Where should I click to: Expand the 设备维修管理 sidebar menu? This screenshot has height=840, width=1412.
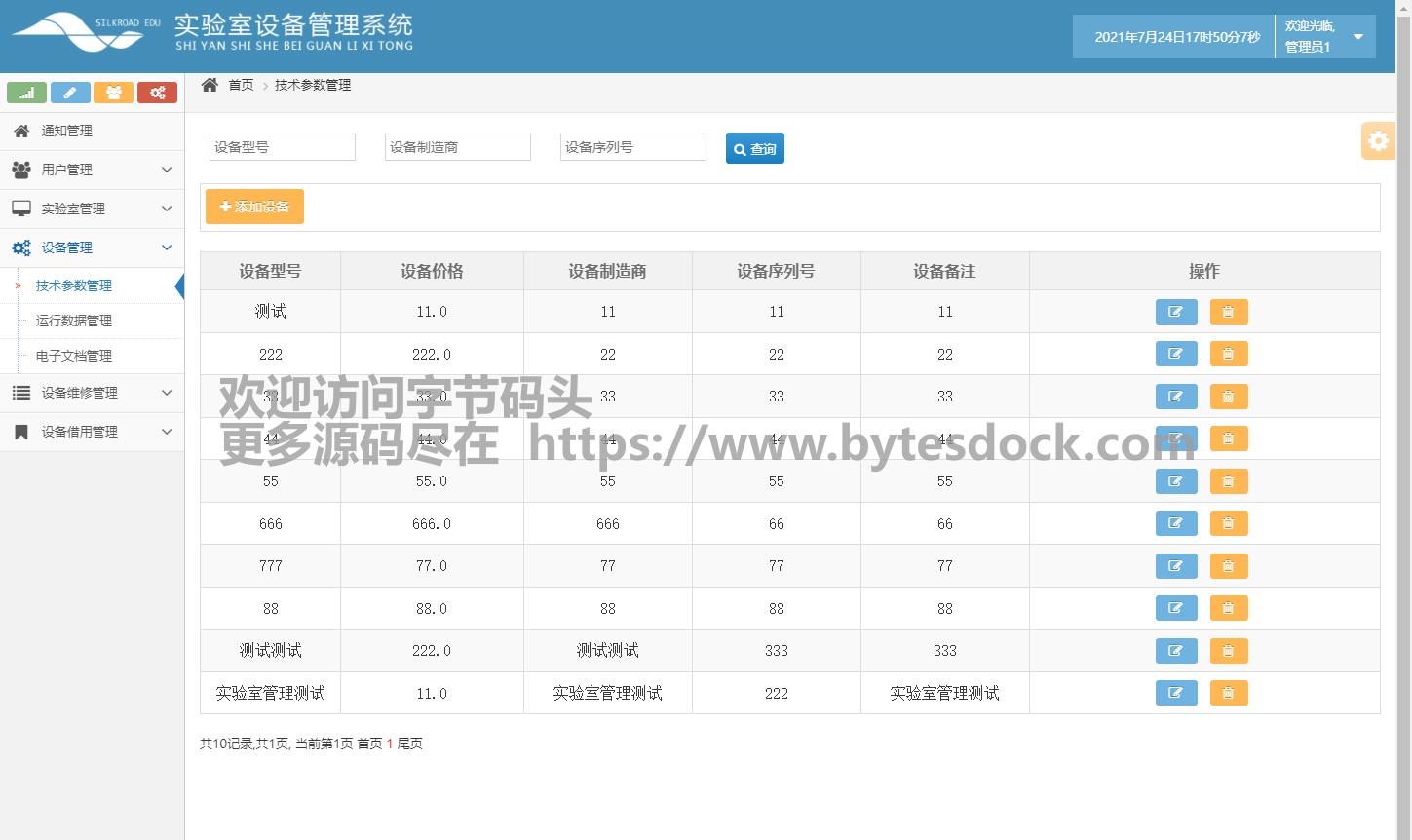point(92,393)
